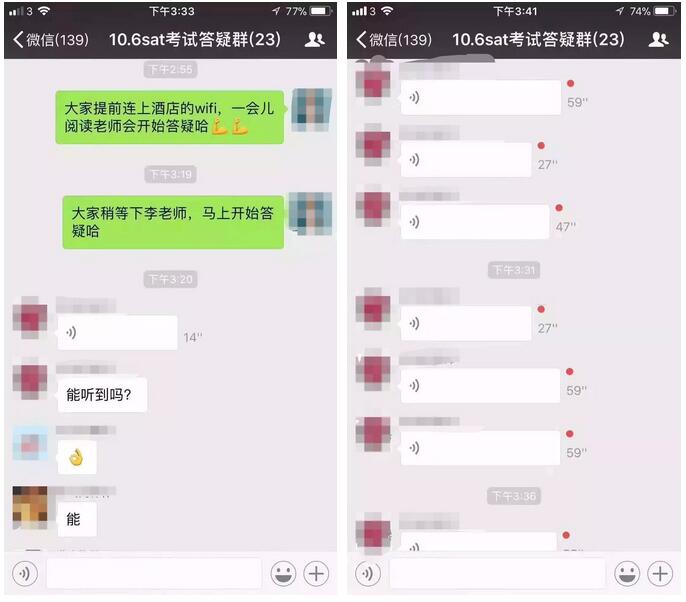686x602 pixels.
Task: Tap the 能听到吗? message bubble
Action: tap(102, 395)
